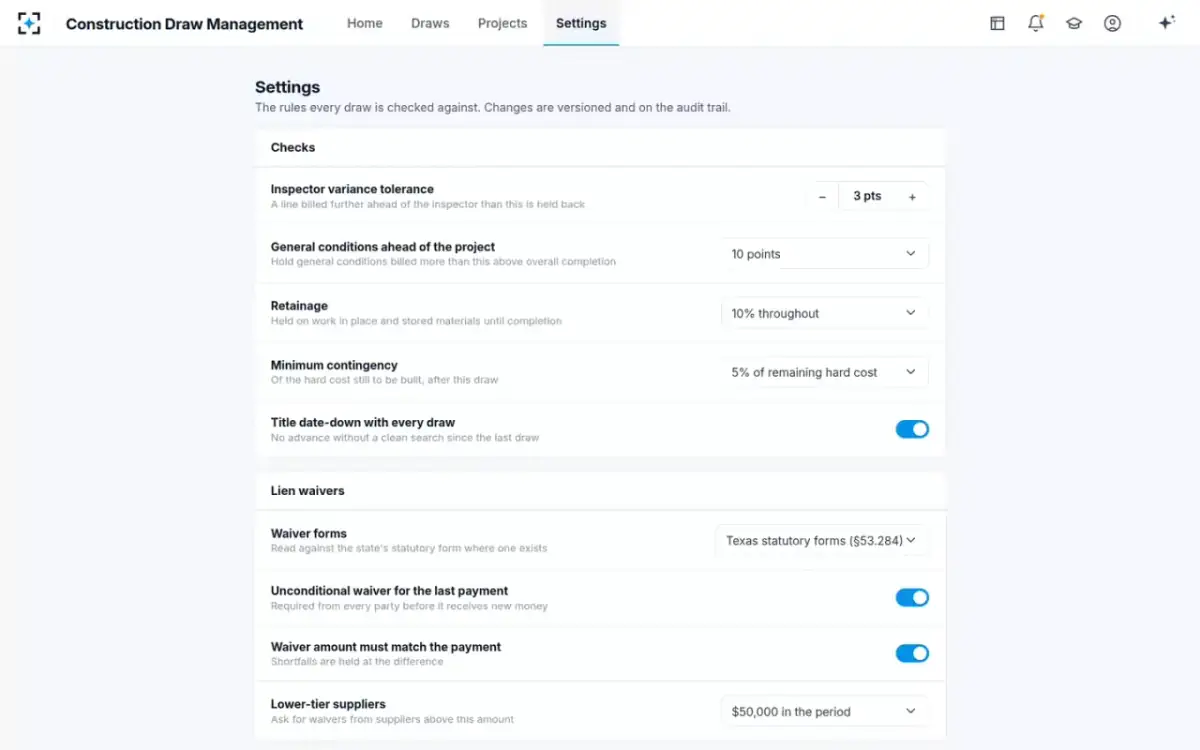Image resolution: width=1200 pixels, height=750 pixels.
Task: Click the Settings page heading
Action: (x=288, y=87)
